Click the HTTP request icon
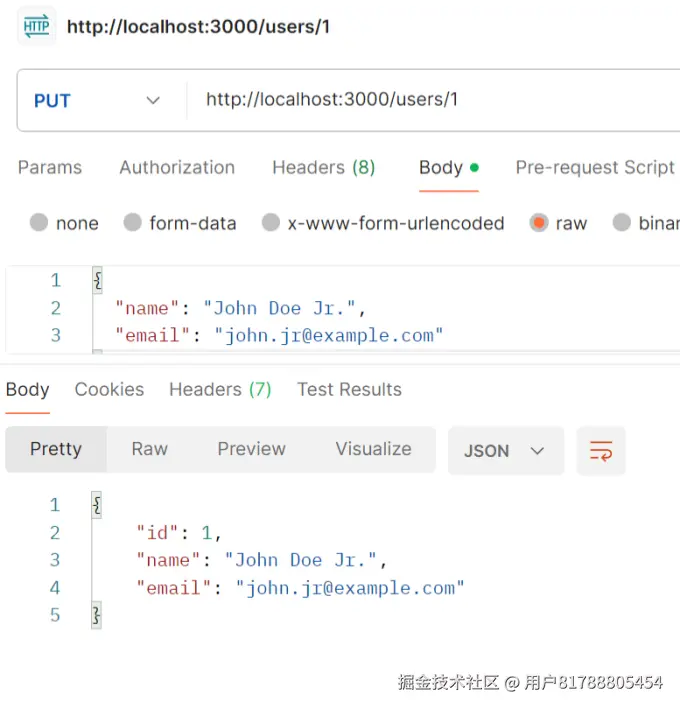Viewport: 681px width, 710px height. (x=36, y=26)
